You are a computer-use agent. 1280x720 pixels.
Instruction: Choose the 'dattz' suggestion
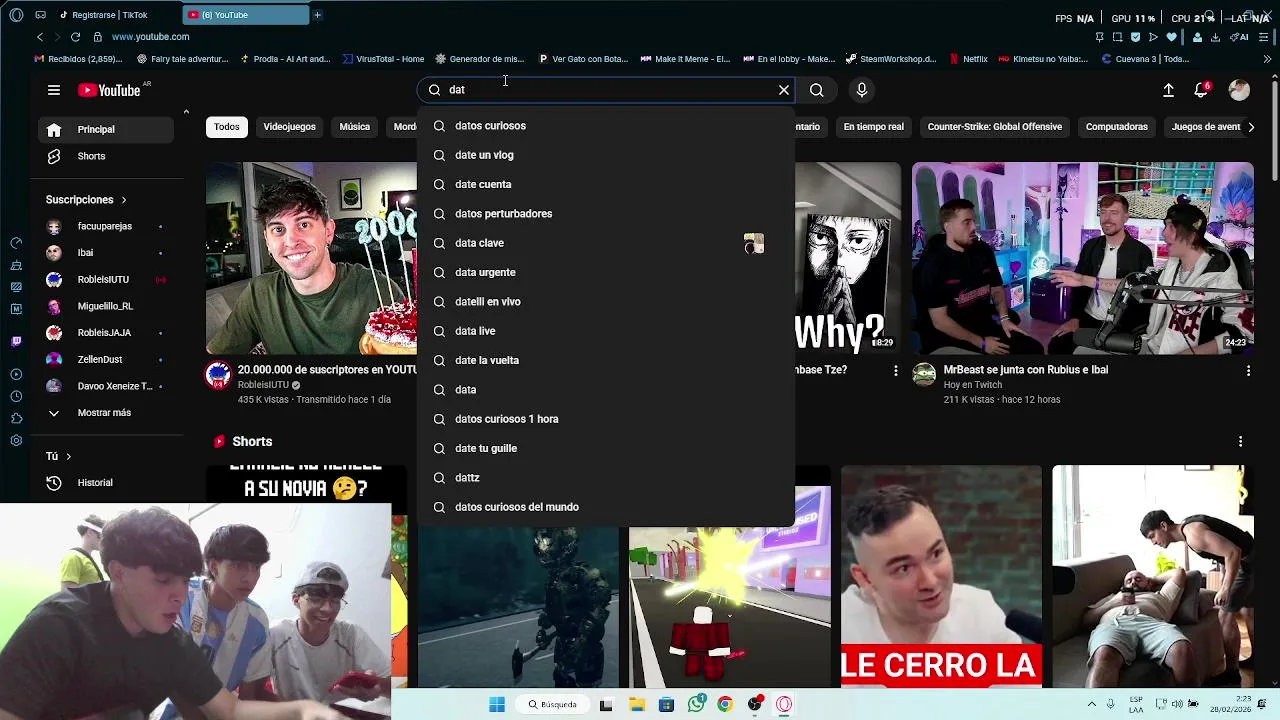pyautogui.click(x=606, y=478)
